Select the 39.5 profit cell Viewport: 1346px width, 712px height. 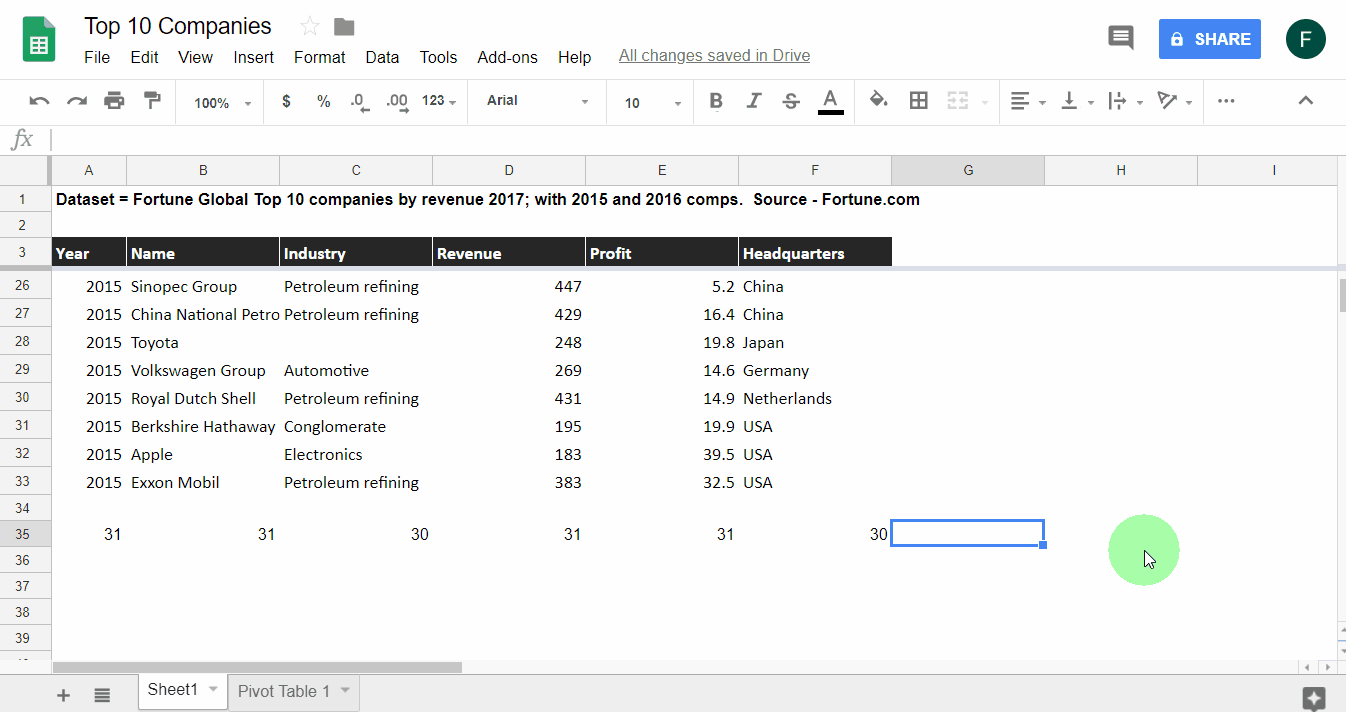tap(662, 454)
